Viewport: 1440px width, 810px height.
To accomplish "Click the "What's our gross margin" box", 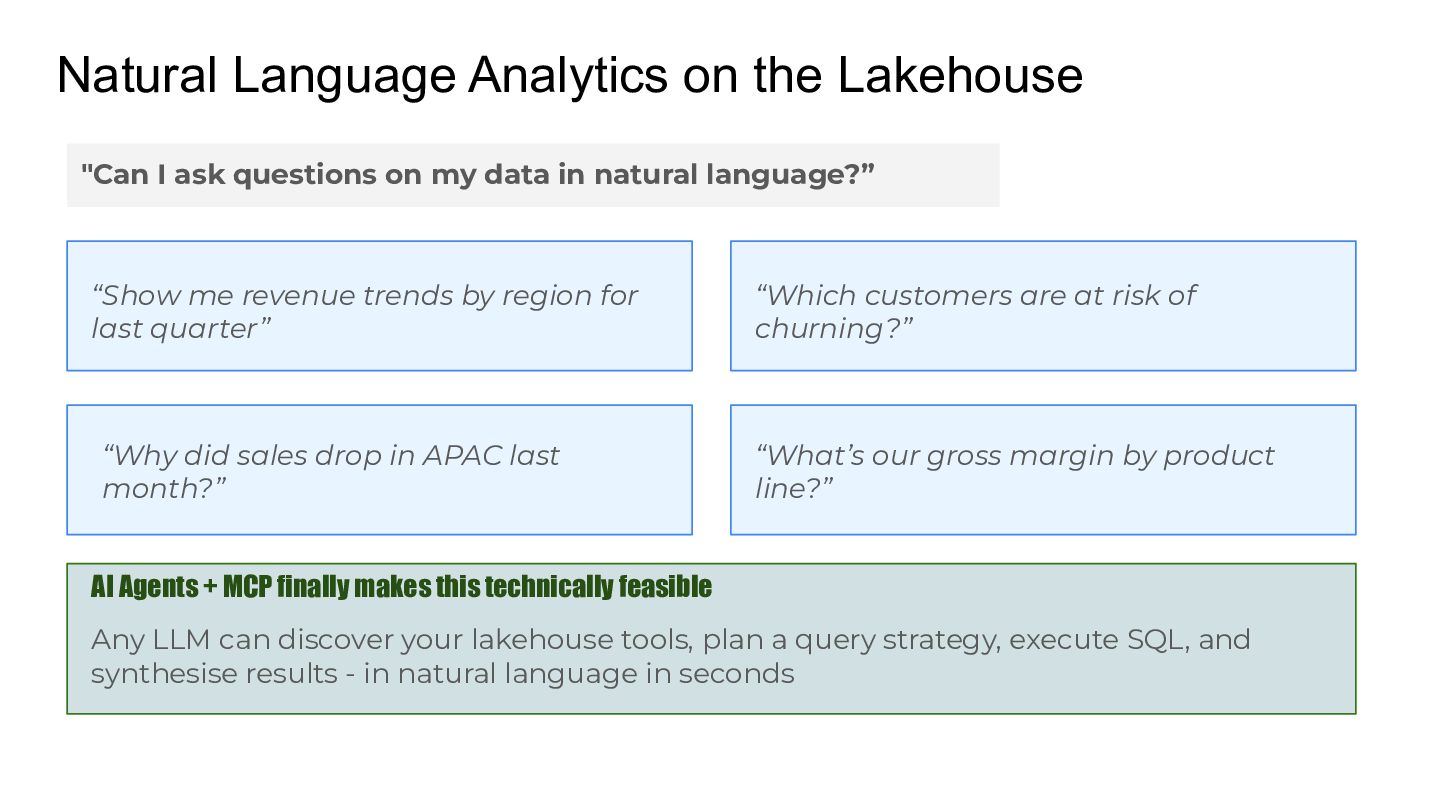I will tap(1042, 470).
